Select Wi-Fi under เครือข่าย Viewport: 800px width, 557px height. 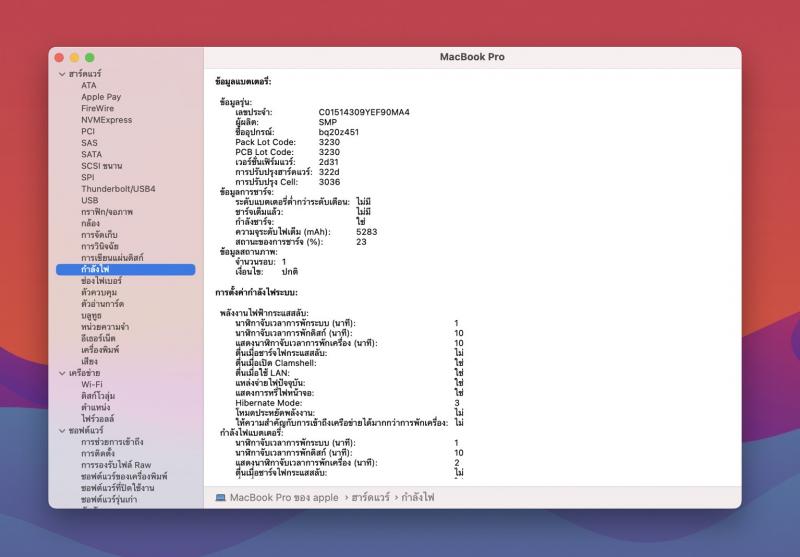[92, 385]
